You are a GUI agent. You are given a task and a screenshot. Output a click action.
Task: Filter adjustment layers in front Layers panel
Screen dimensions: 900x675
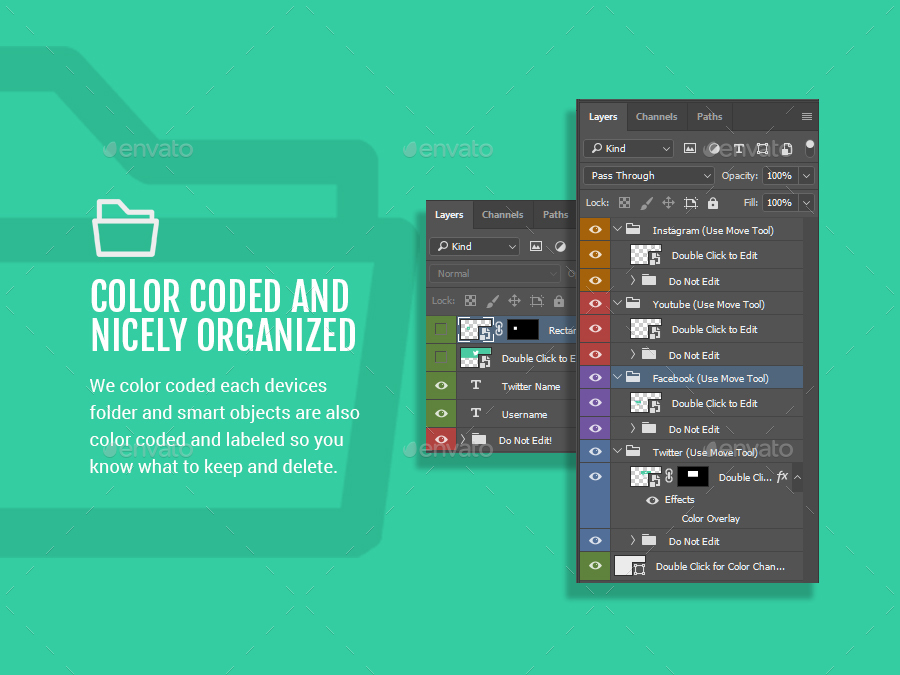[713, 149]
